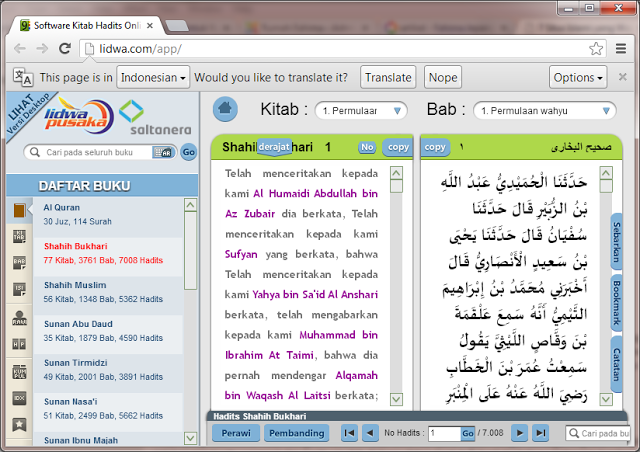
Task: Open the KITAB sidebar icon
Action: 19,236
